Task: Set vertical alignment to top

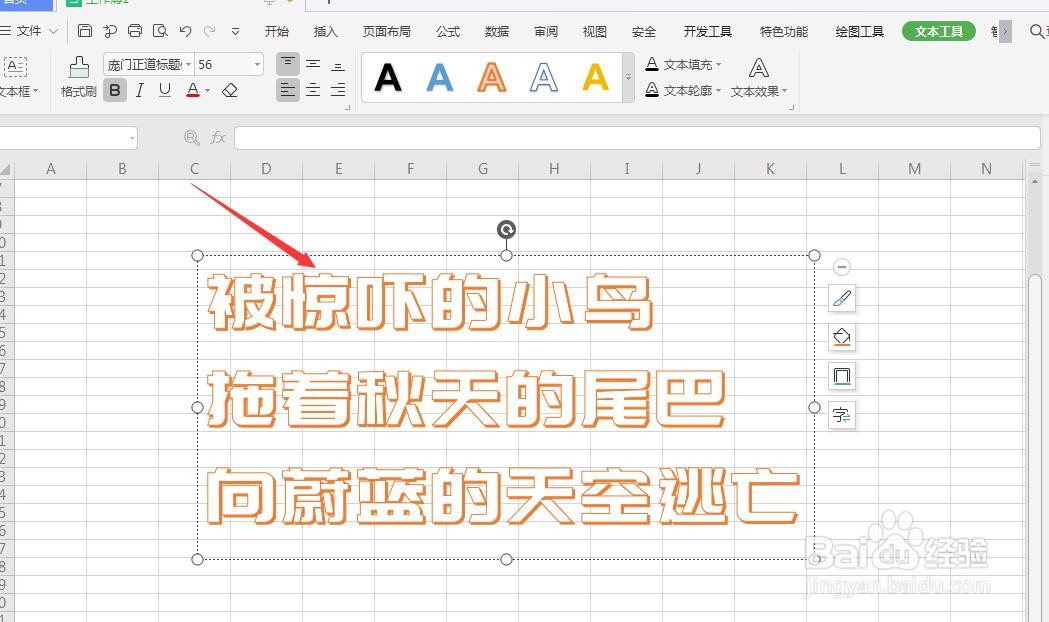Action: [288, 64]
